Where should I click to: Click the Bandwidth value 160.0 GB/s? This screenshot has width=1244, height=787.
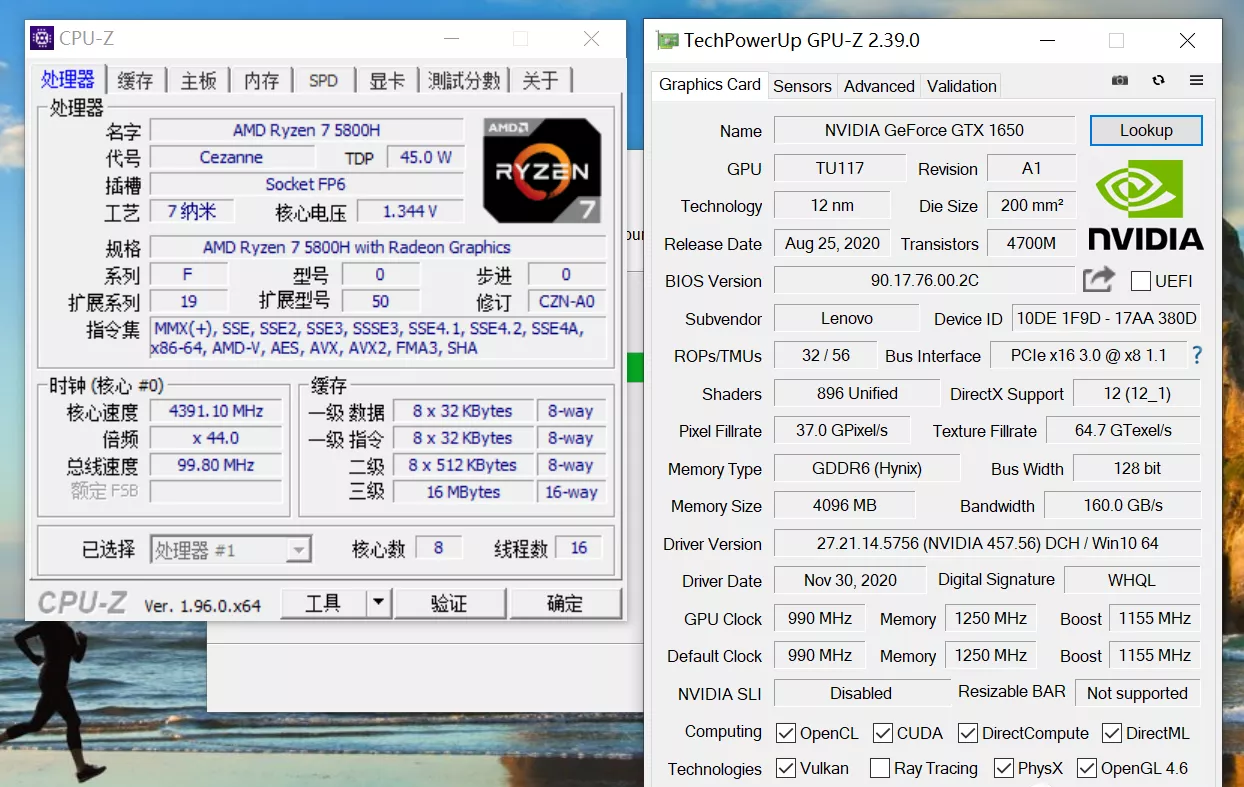coord(1122,505)
